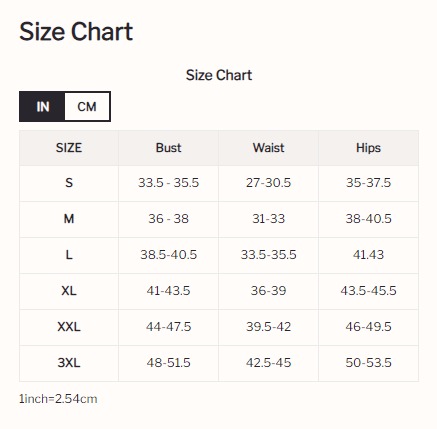The image size is (437, 429).
Task: Click the large Size Chart heading
Action: tap(76, 32)
